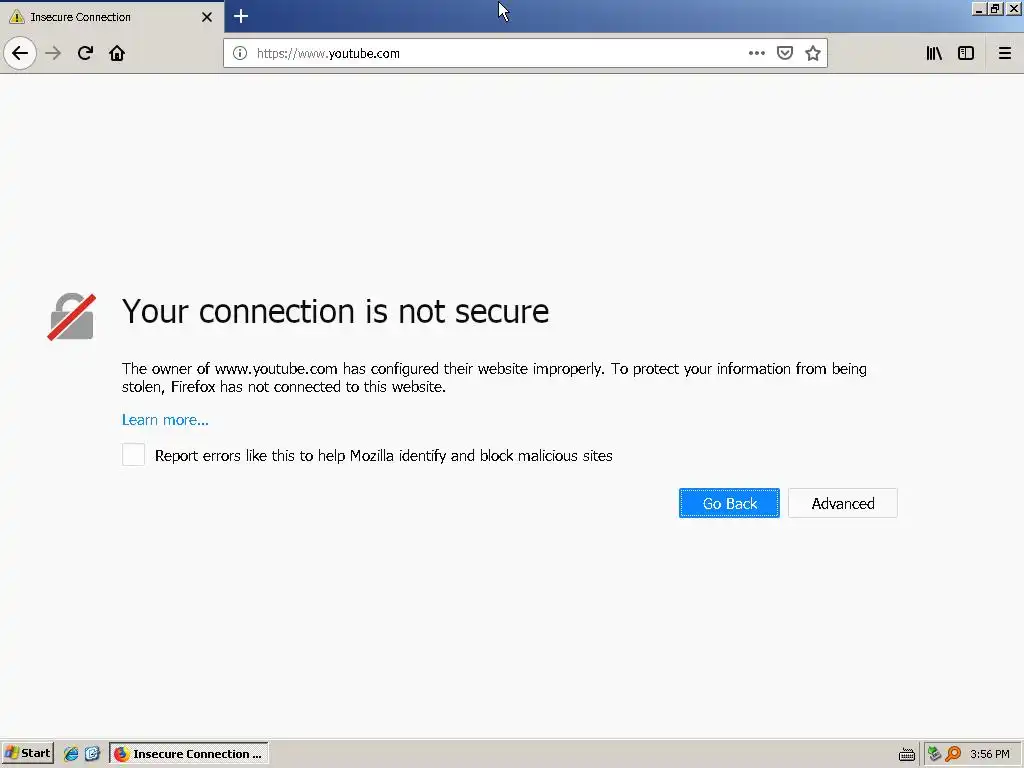Open the on-screen keyboard tray icon
Screen dimensions: 1024x768
click(906, 754)
